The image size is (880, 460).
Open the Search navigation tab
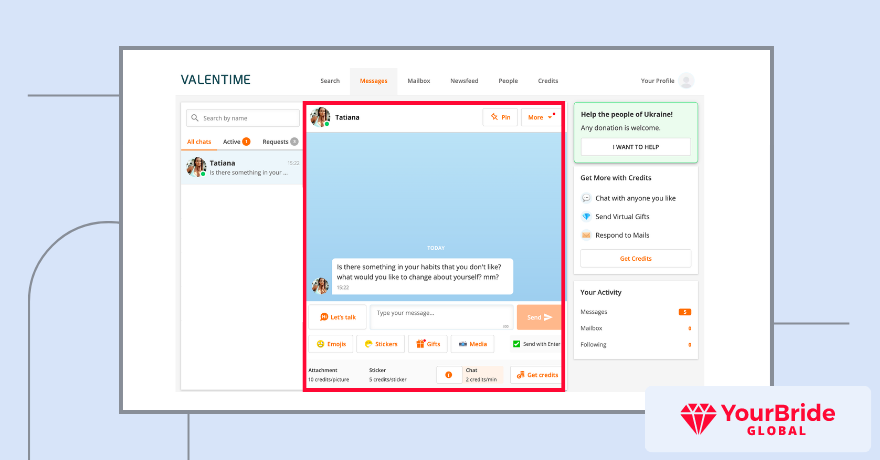(x=330, y=81)
